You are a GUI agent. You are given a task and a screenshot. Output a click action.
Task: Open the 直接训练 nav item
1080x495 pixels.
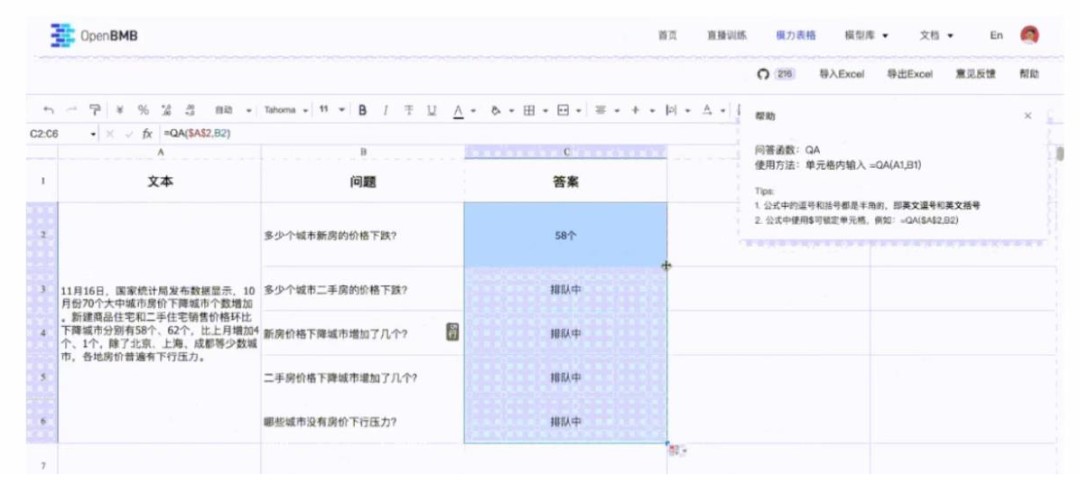[726, 35]
